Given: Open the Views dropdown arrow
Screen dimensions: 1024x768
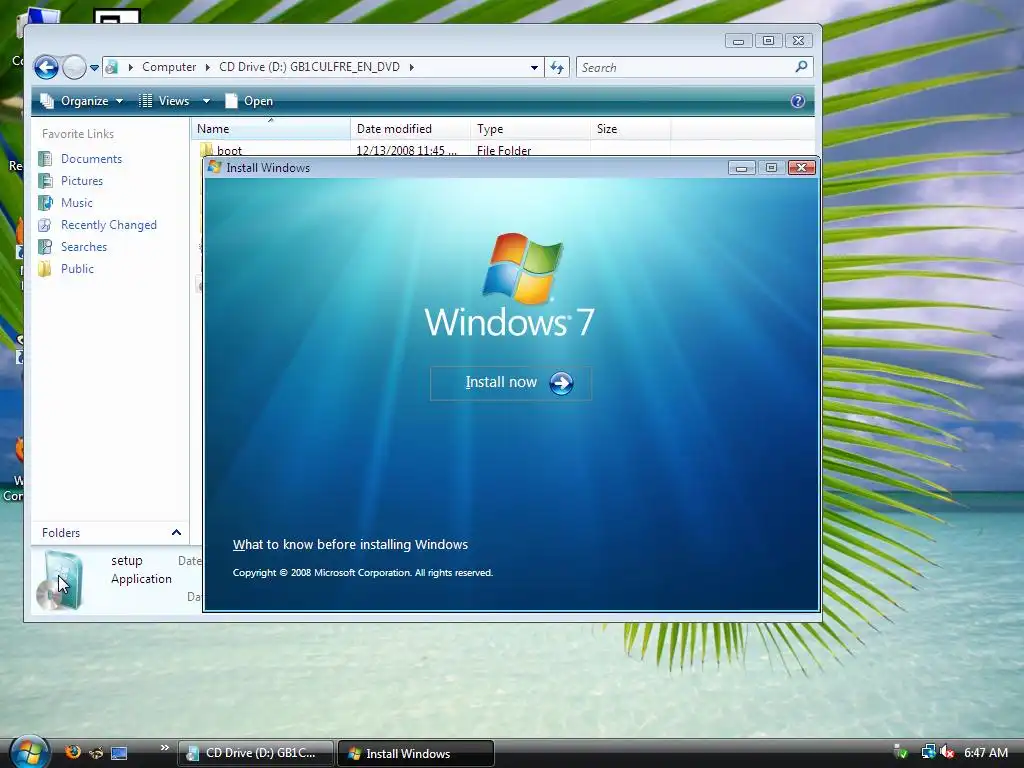Looking at the screenshot, I should point(206,101).
